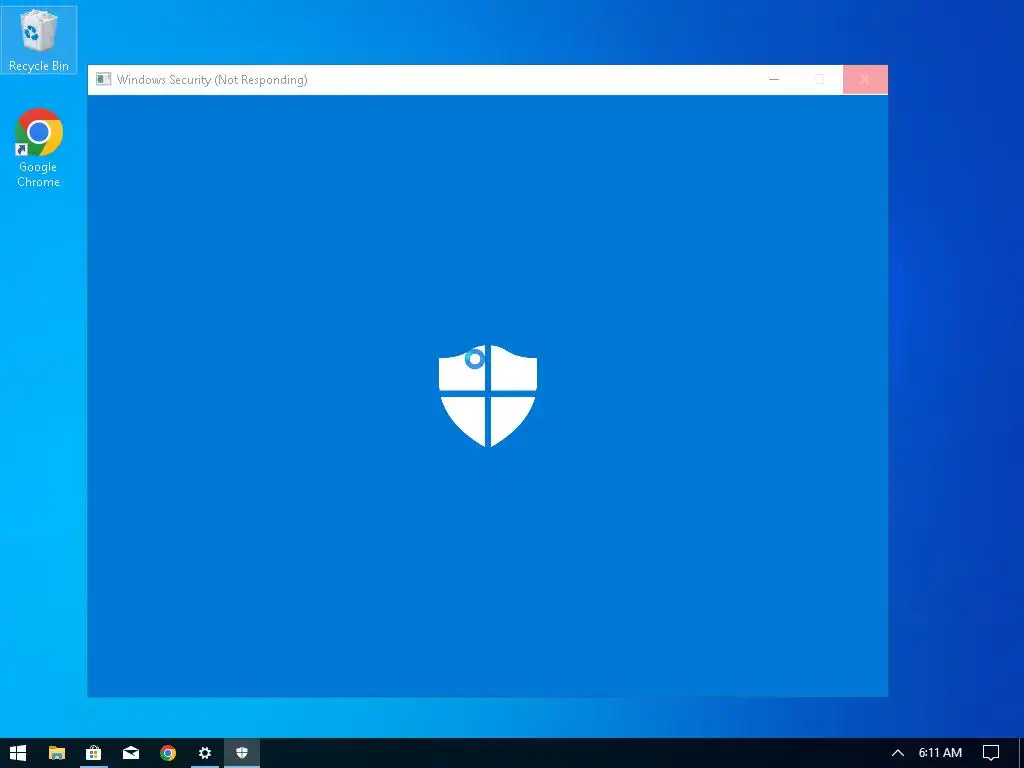Open the Mail app from the taskbar
Screen dimensions: 1024x768
131,753
